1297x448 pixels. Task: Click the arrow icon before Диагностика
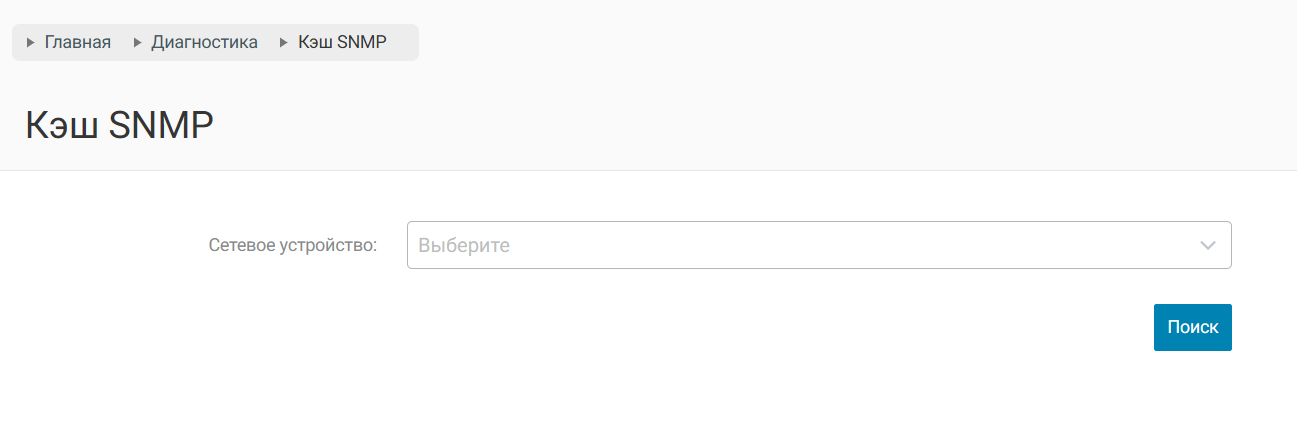coord(137,43)
